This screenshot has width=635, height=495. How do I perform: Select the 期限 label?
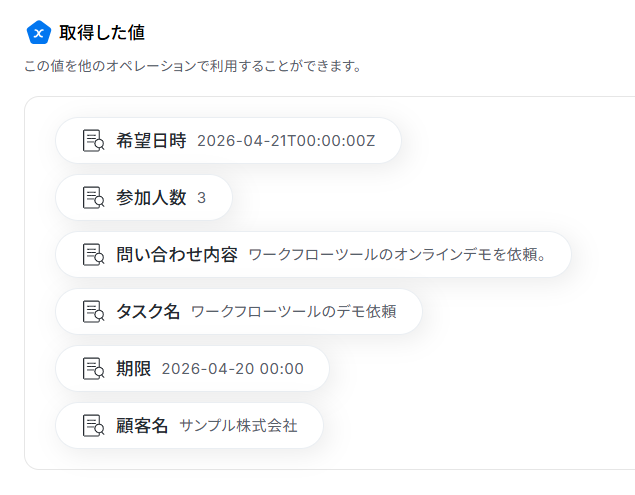[x=133, y=369]
